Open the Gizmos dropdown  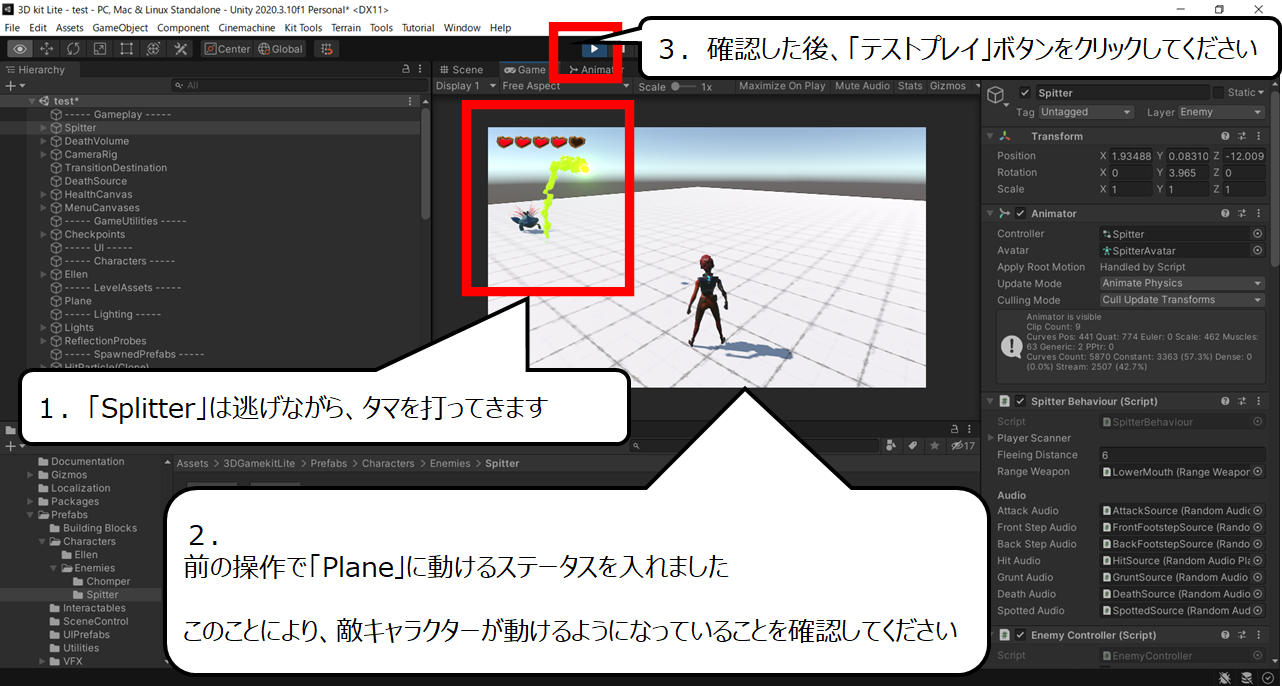tap(952, 86)
